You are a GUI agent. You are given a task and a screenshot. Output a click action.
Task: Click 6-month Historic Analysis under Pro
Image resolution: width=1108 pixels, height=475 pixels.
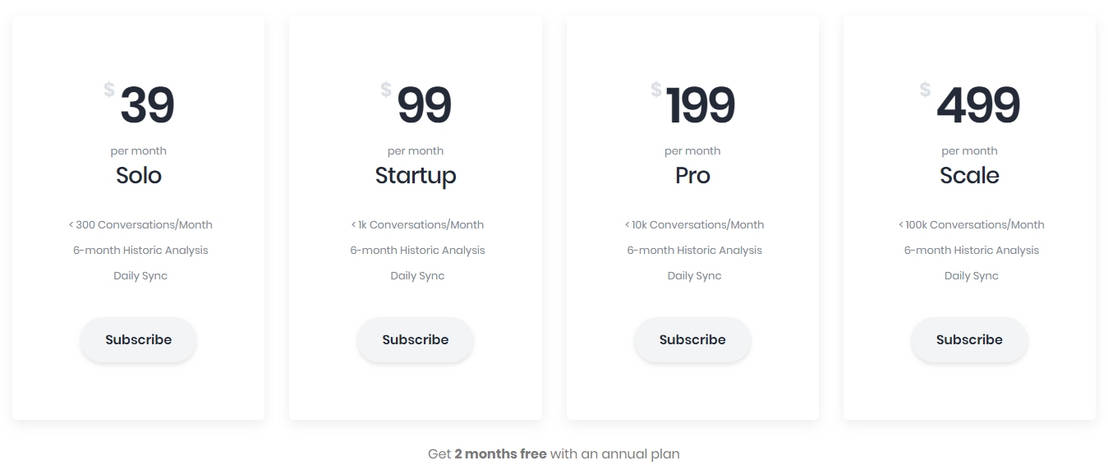(x=694, y=250)
